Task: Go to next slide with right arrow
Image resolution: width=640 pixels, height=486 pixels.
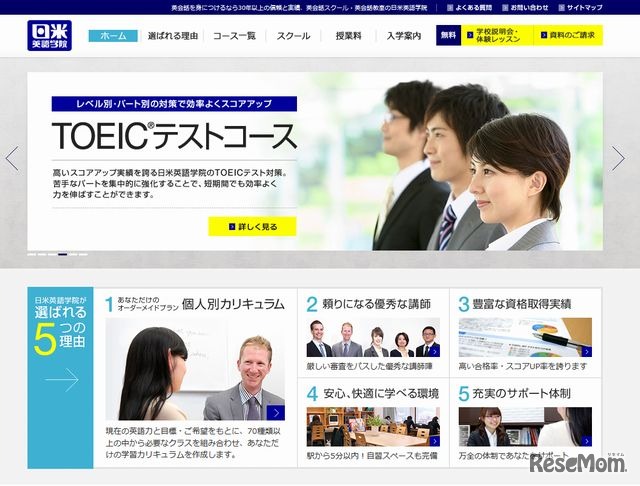Action: tap(618, 158)
